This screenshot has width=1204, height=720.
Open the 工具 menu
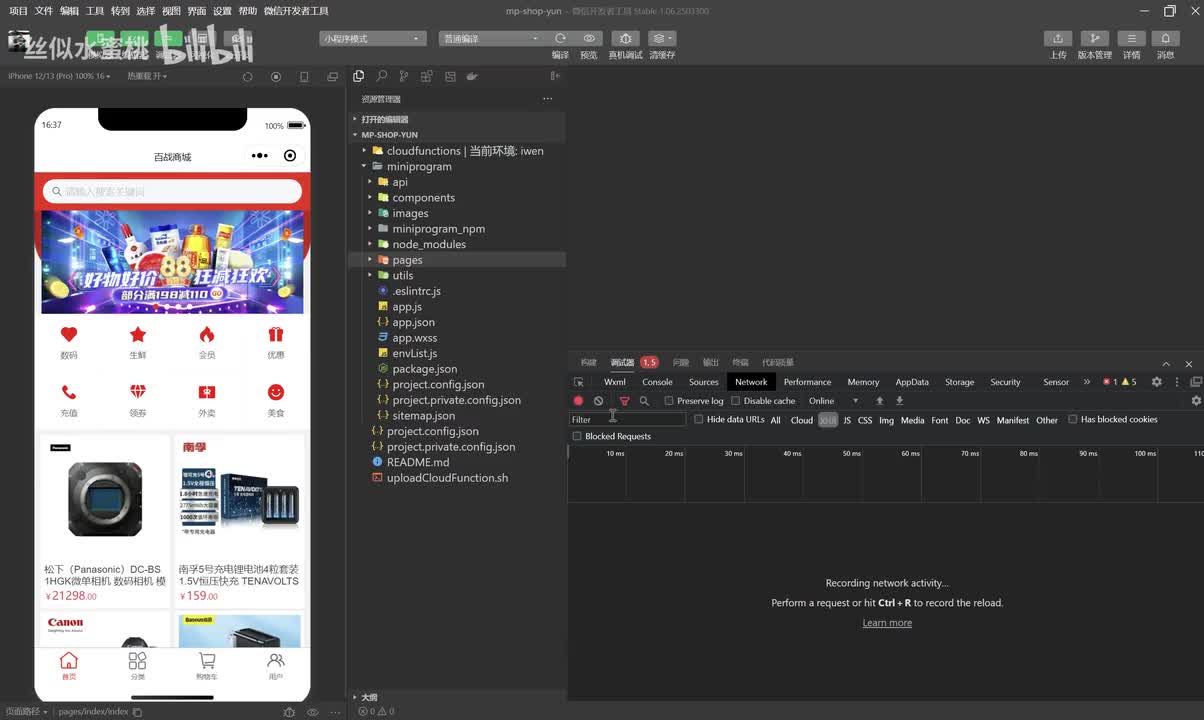(x=95, y=11)
